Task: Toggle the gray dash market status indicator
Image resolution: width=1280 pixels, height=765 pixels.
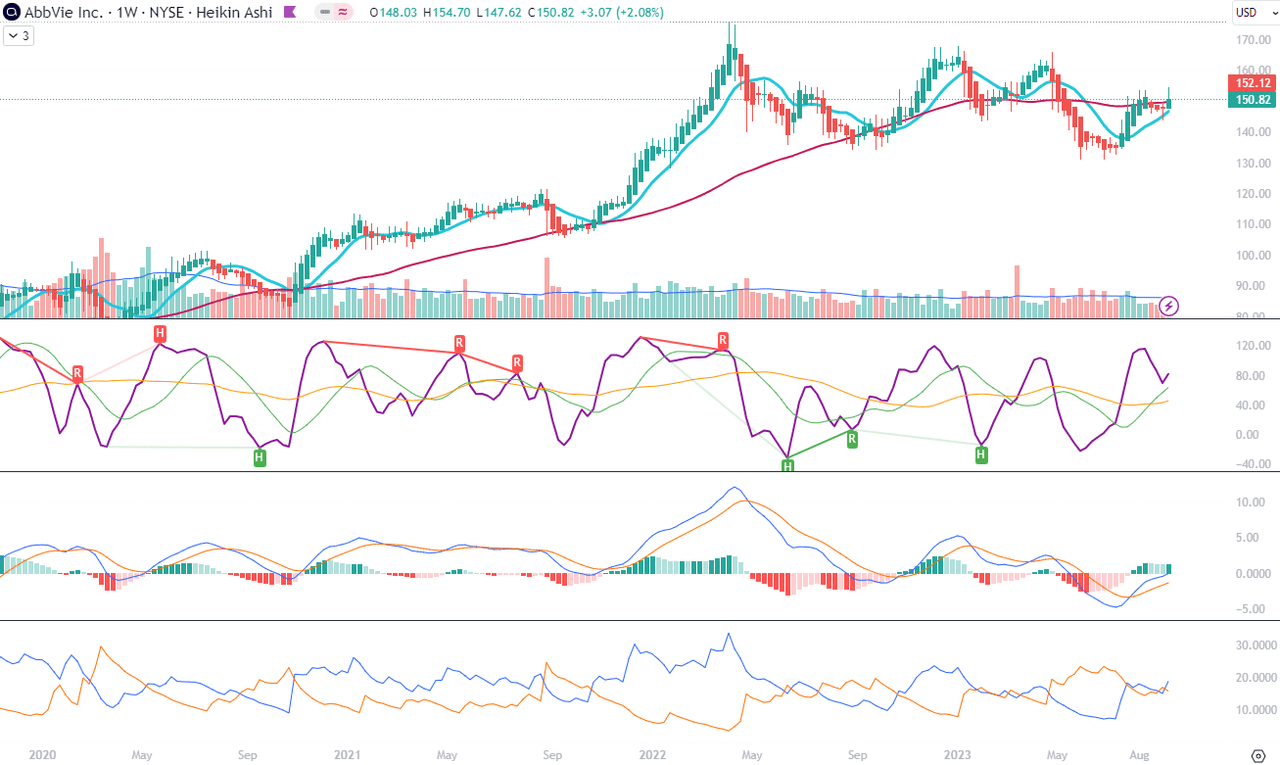Action: (325, 12)
